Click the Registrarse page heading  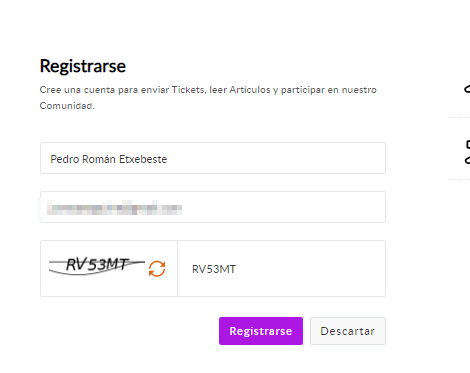click(83, 66)
